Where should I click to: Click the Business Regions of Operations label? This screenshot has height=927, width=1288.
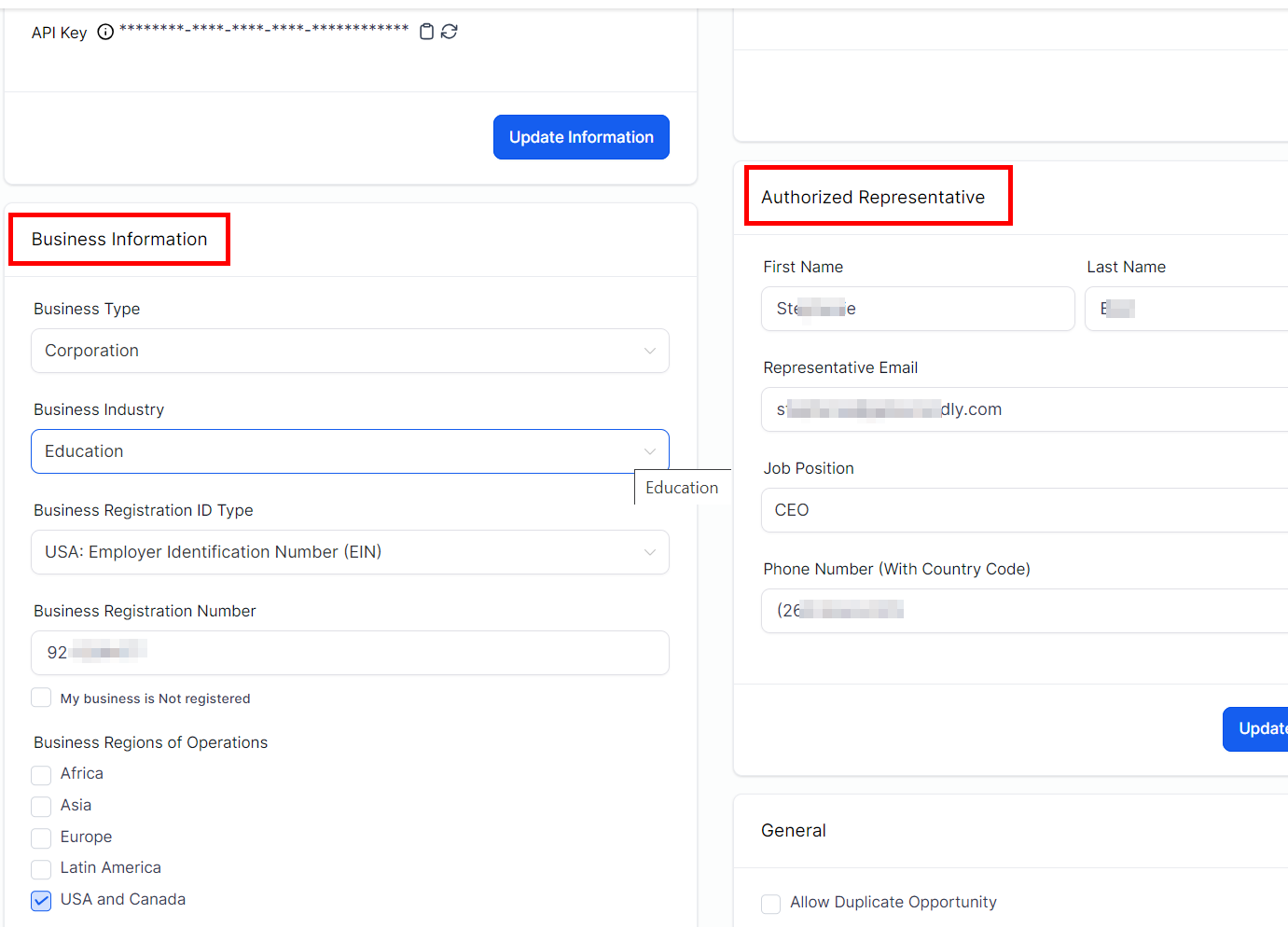(x=151, y=742)
